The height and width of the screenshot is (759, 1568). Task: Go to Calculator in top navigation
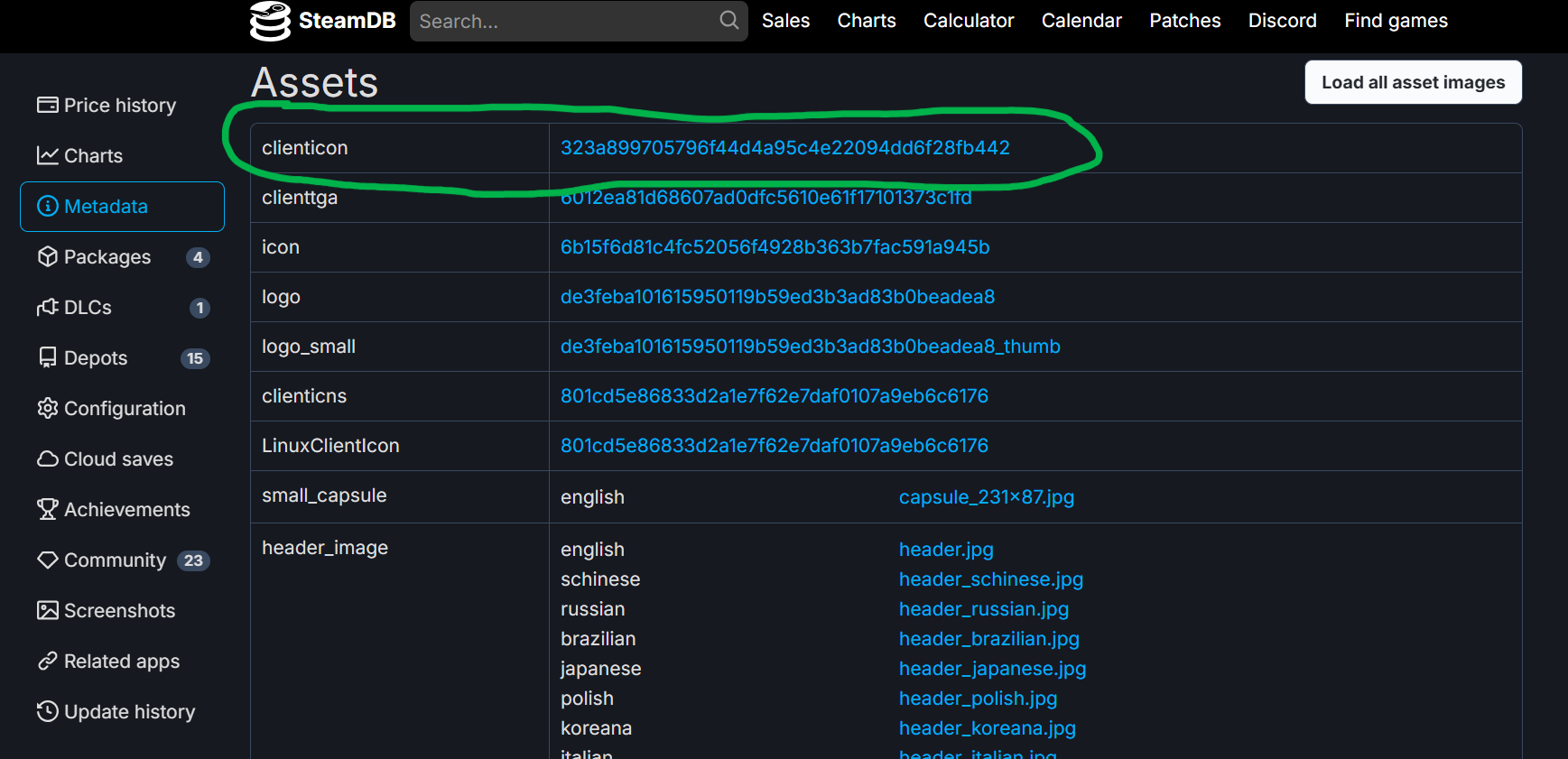click(968, 21)
